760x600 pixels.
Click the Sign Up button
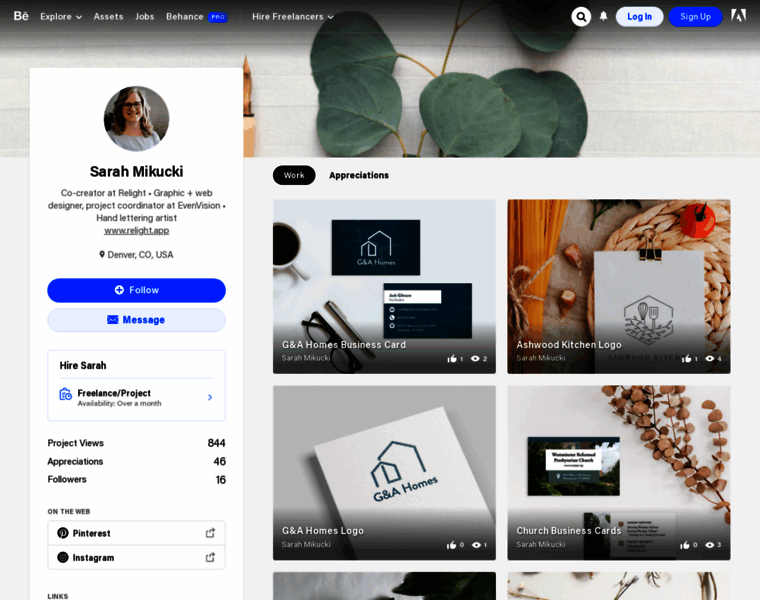[x=696, y=16]
